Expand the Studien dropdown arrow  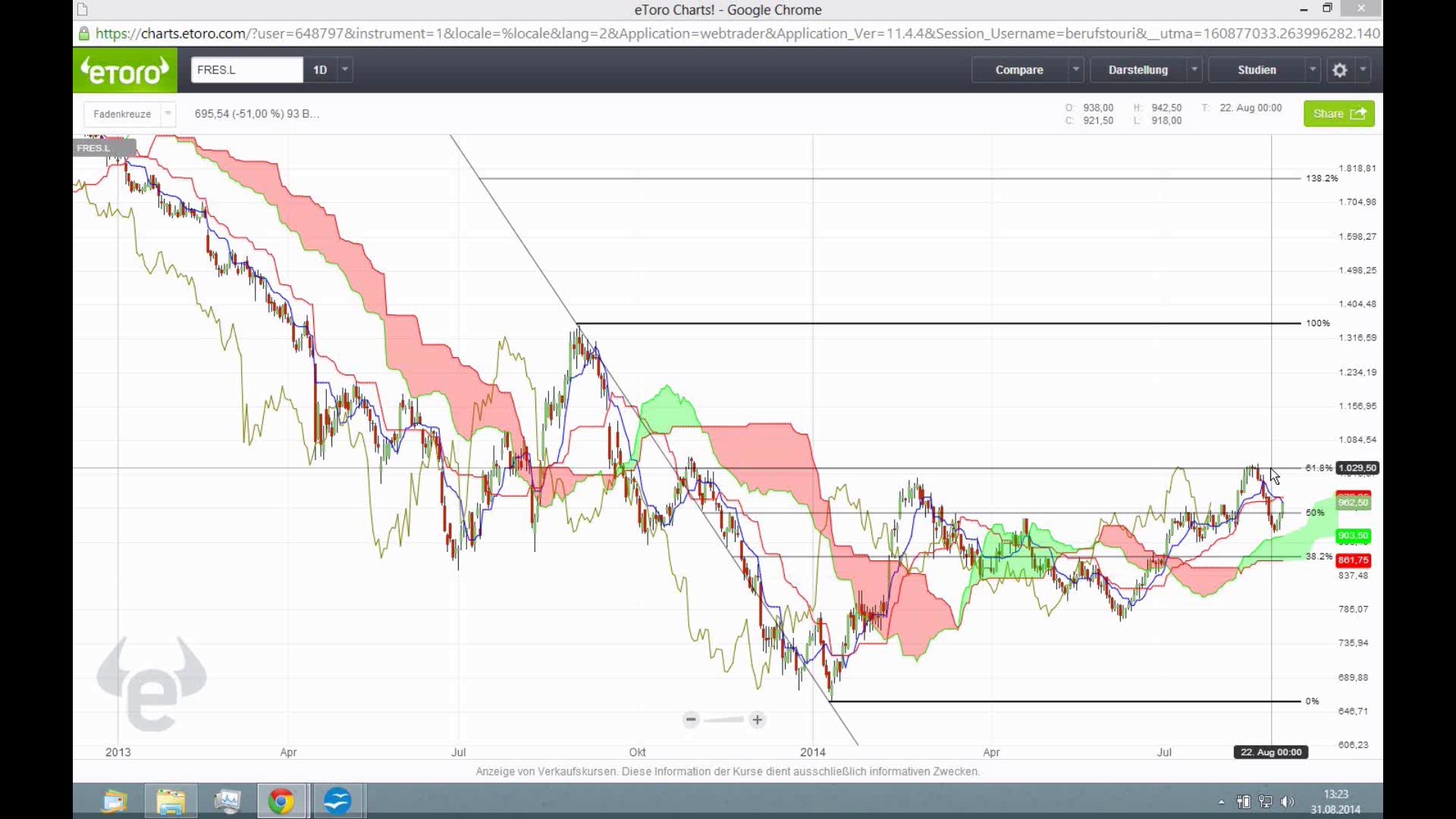tap(1313, 70)
